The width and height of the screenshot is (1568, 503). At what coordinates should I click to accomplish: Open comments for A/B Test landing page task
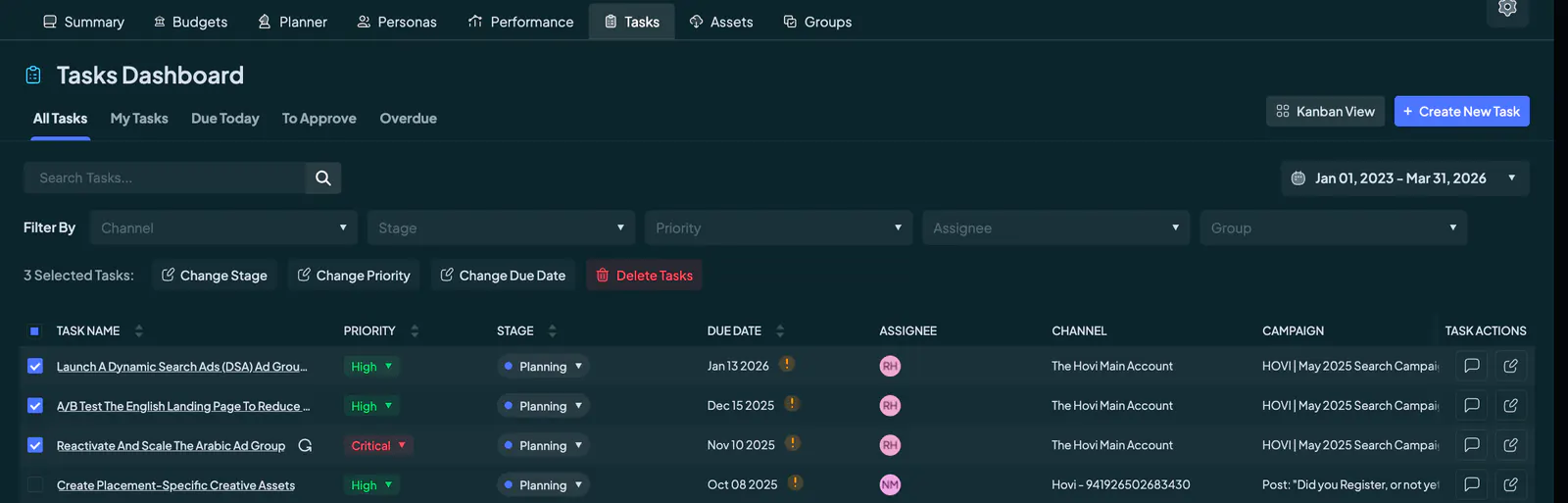coord(1471,405)
